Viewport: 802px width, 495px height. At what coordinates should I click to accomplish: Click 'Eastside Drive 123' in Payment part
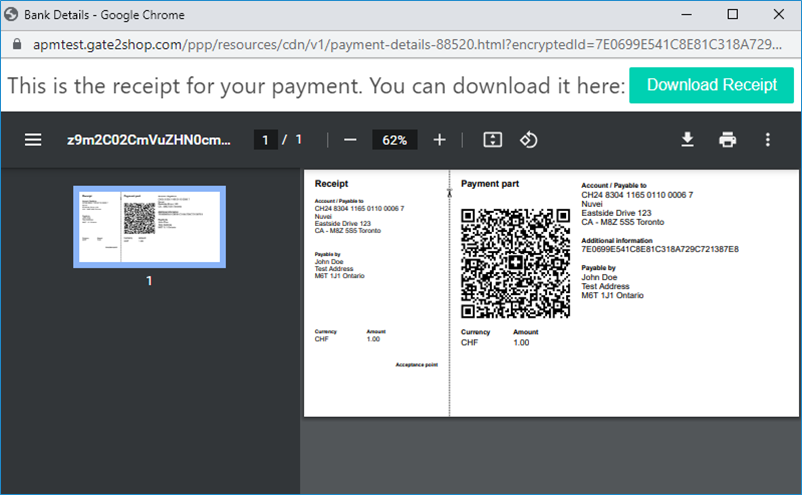pos(616,213)
